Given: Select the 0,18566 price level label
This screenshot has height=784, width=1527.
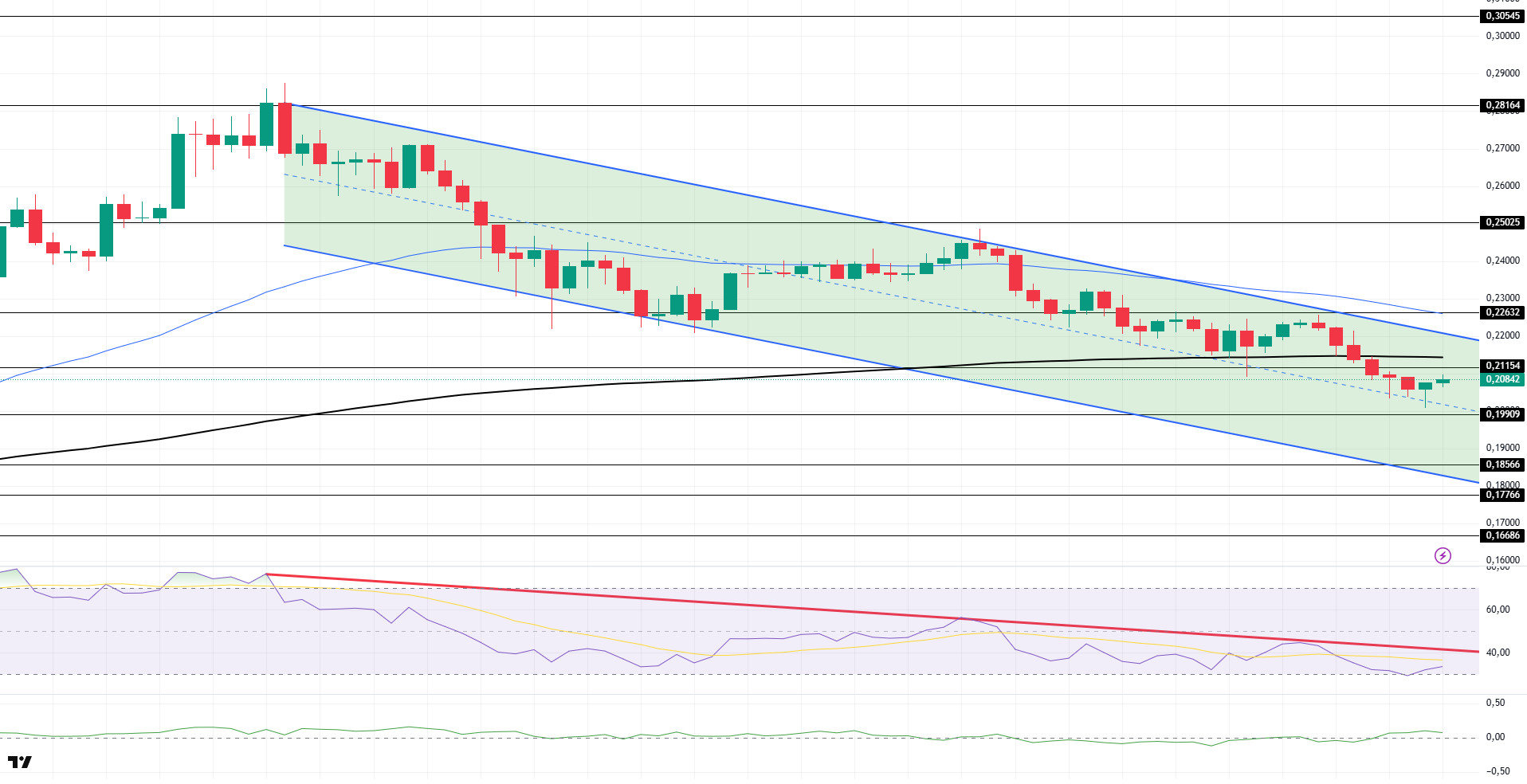Looking at the screenshot, I should [x=1502, y=465].
